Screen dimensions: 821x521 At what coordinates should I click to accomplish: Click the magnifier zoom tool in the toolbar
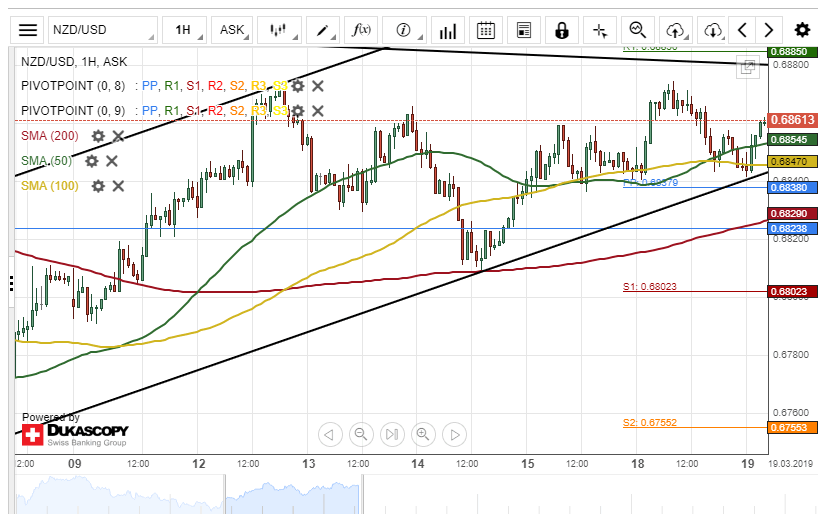638,30
